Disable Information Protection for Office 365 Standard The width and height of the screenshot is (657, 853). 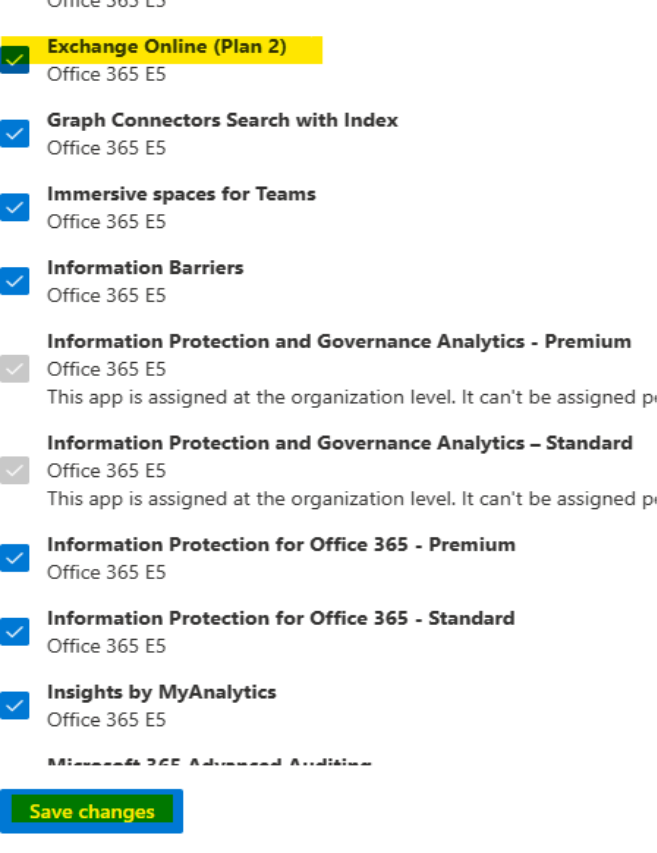pyautogui.click(x=13, y=632)
